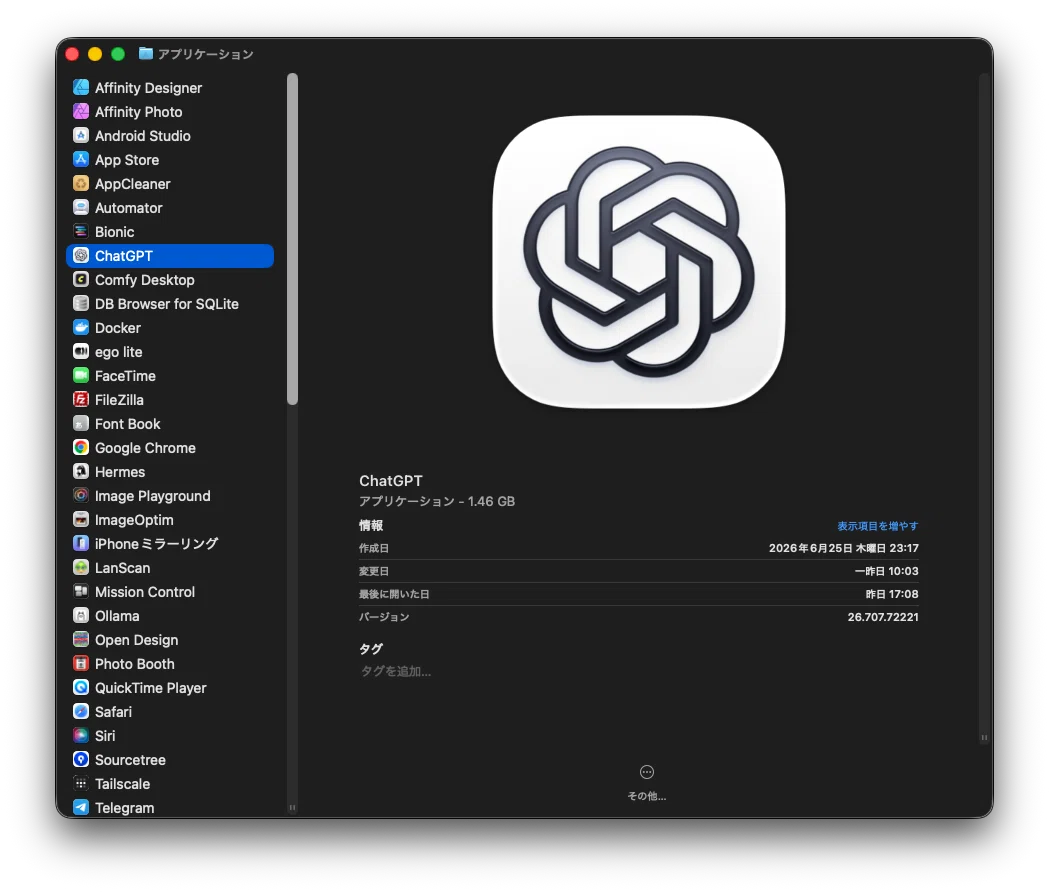
Task: Click the 最後に開いた日 label
Action: [394, 594]
